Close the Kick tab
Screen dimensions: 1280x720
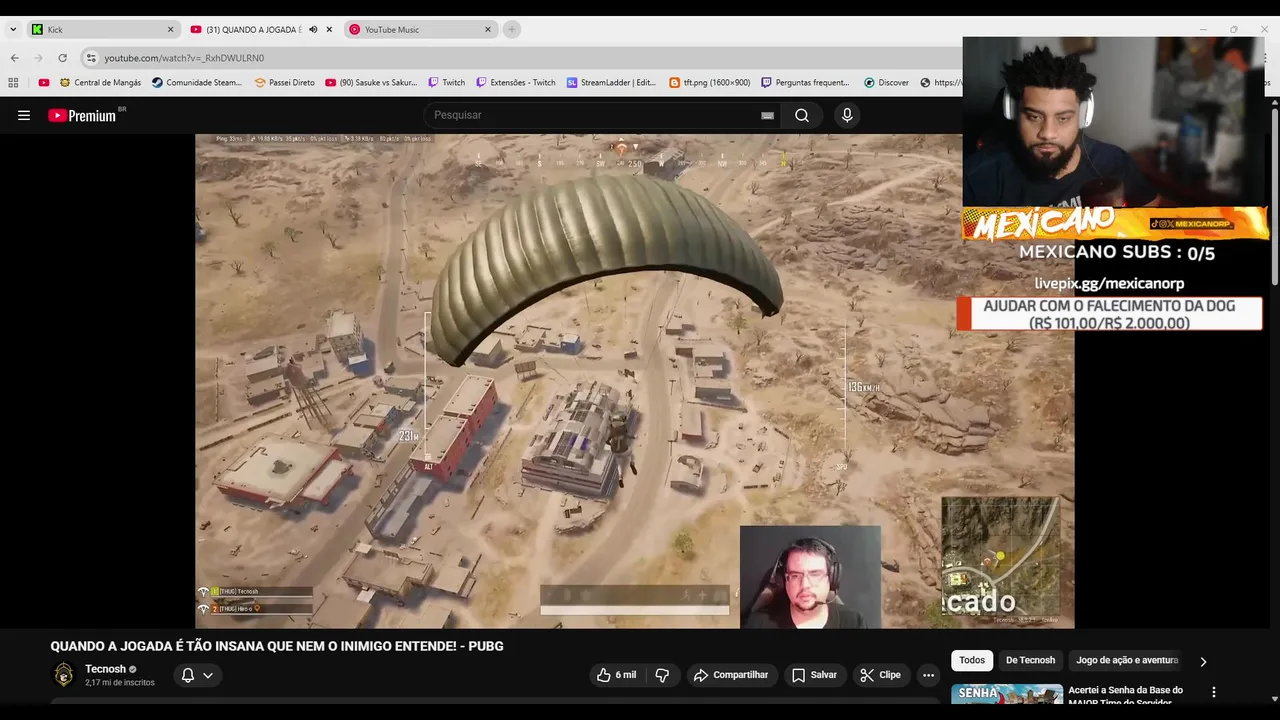coord(170,30)
